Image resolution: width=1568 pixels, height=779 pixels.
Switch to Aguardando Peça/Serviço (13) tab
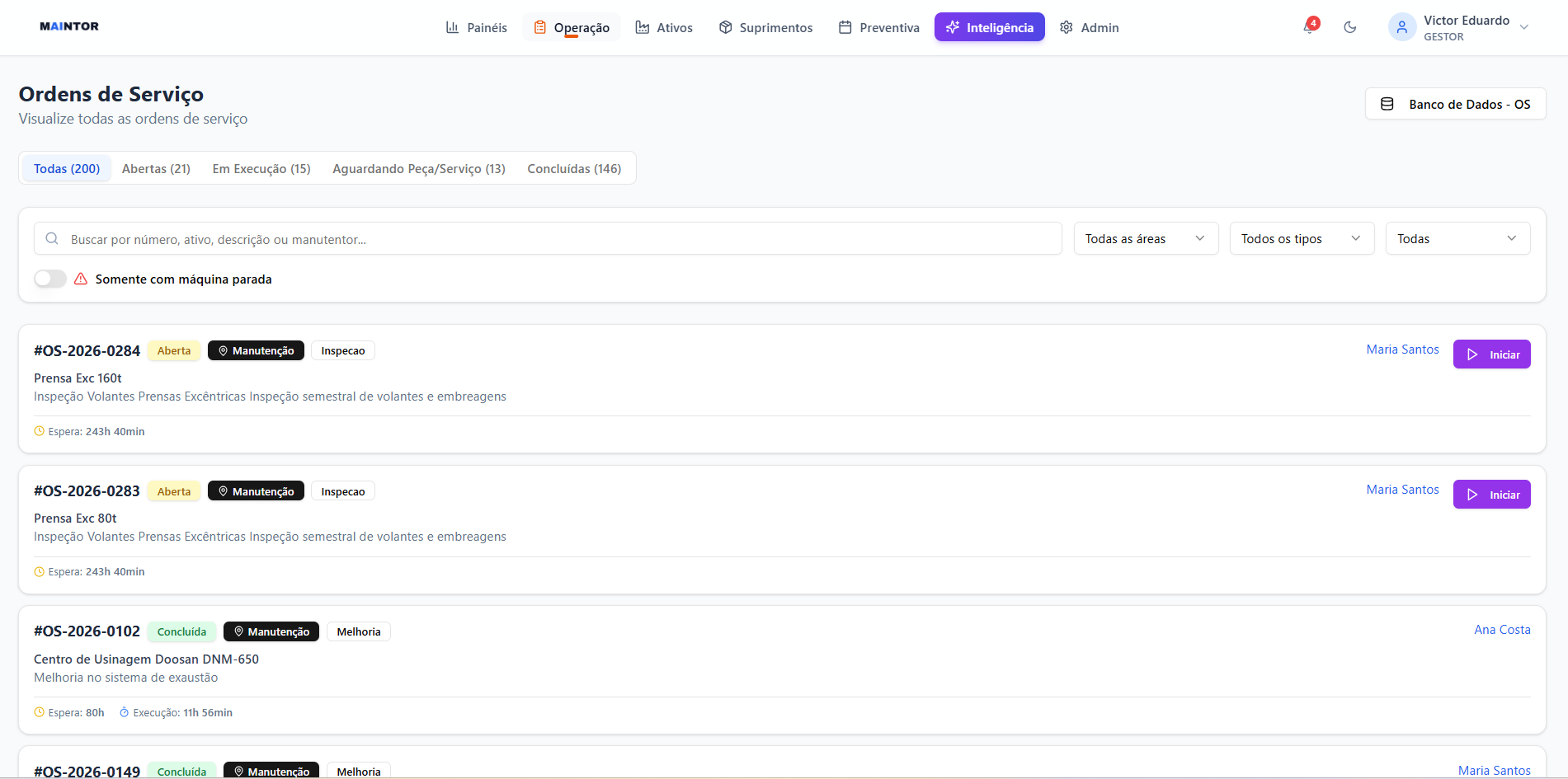pyautogui.click(x=419, y=168)
